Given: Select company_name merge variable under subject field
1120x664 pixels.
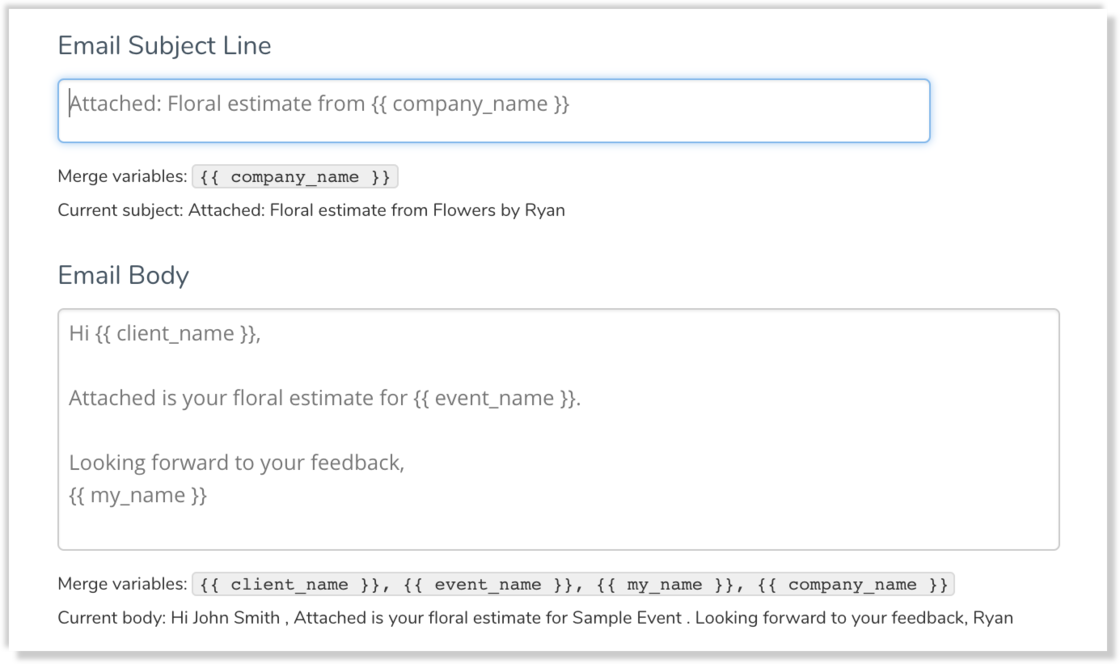Looking at the screenshot, I should click(295, 177).
